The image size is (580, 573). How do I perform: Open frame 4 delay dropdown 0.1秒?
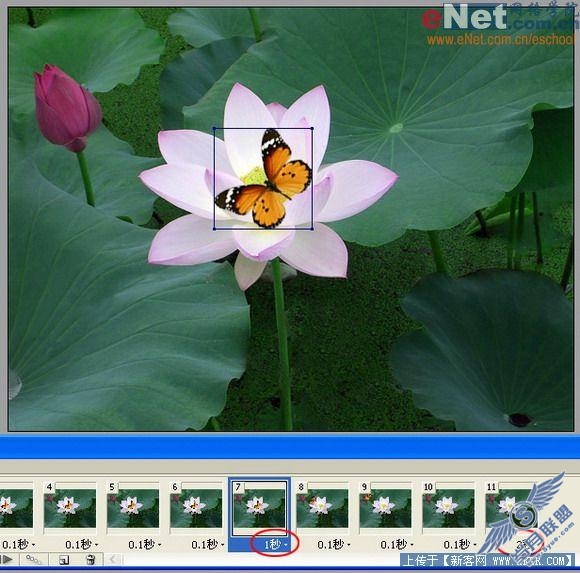[x=82, y=545]
